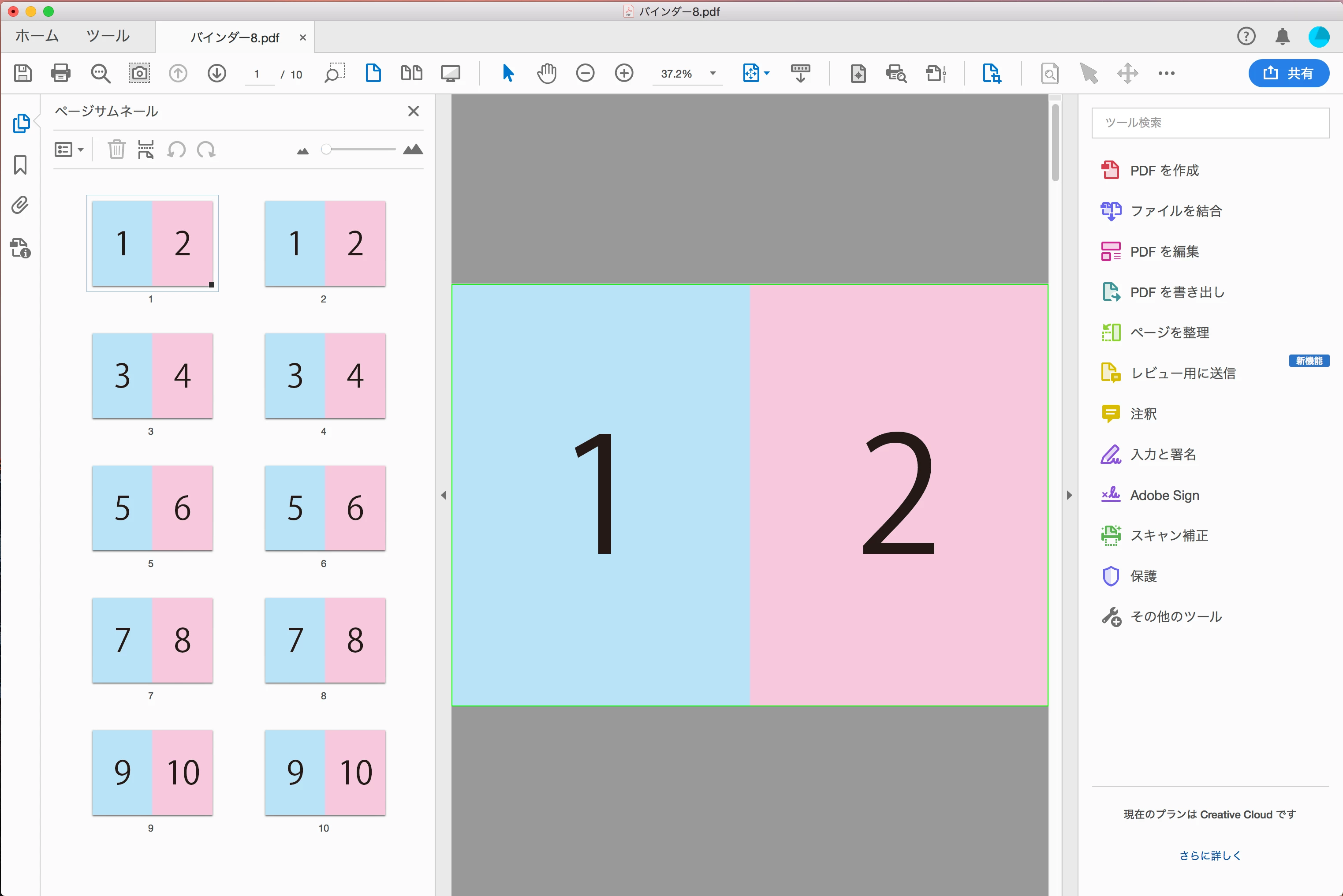The width and height of the screenshot is (1343, 896).
Task: Enable single page view mode
Action: pyautogui.click(x=373, y=73)
